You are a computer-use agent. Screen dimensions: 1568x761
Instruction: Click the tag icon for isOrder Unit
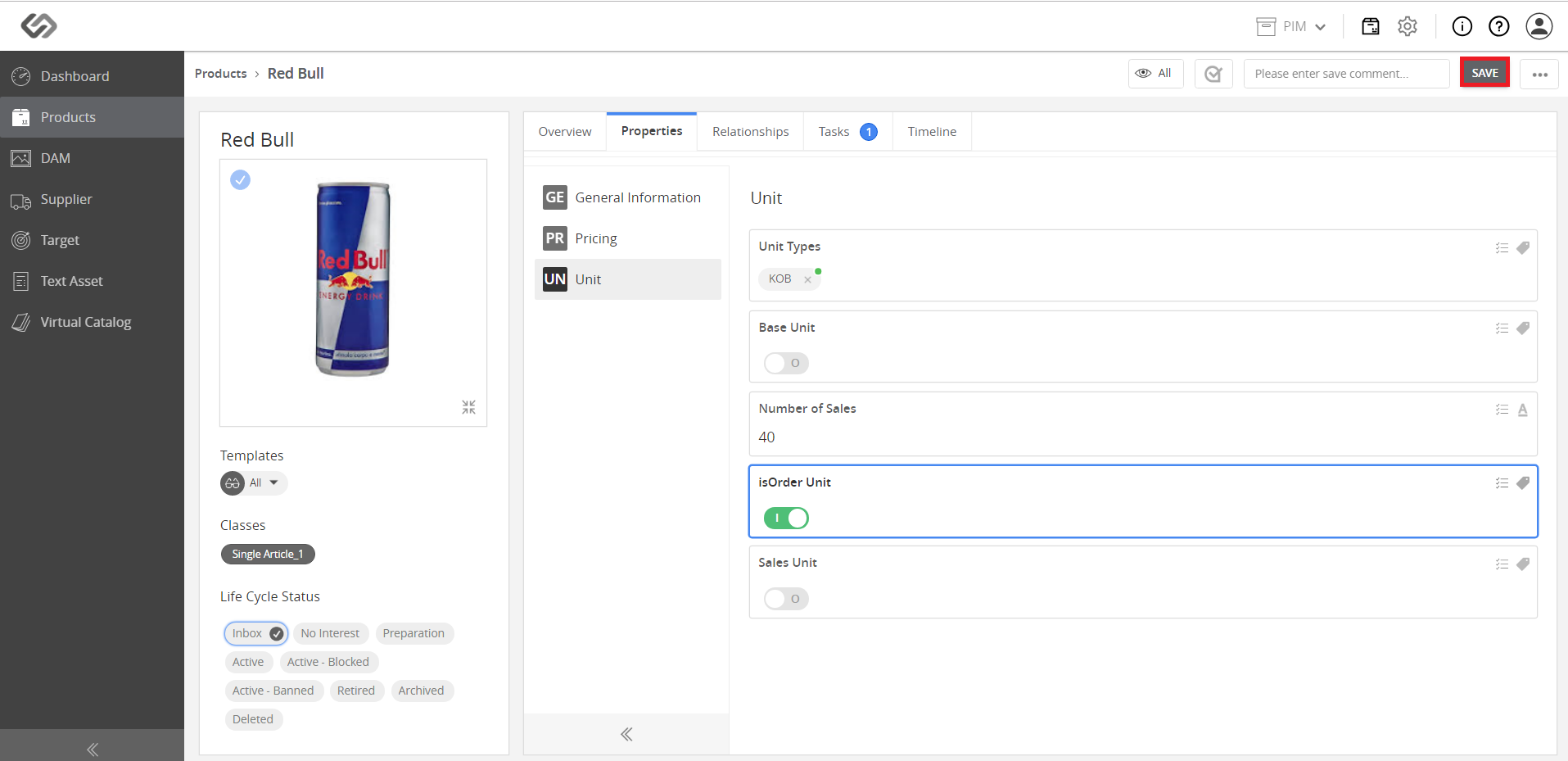point(1523,482)
